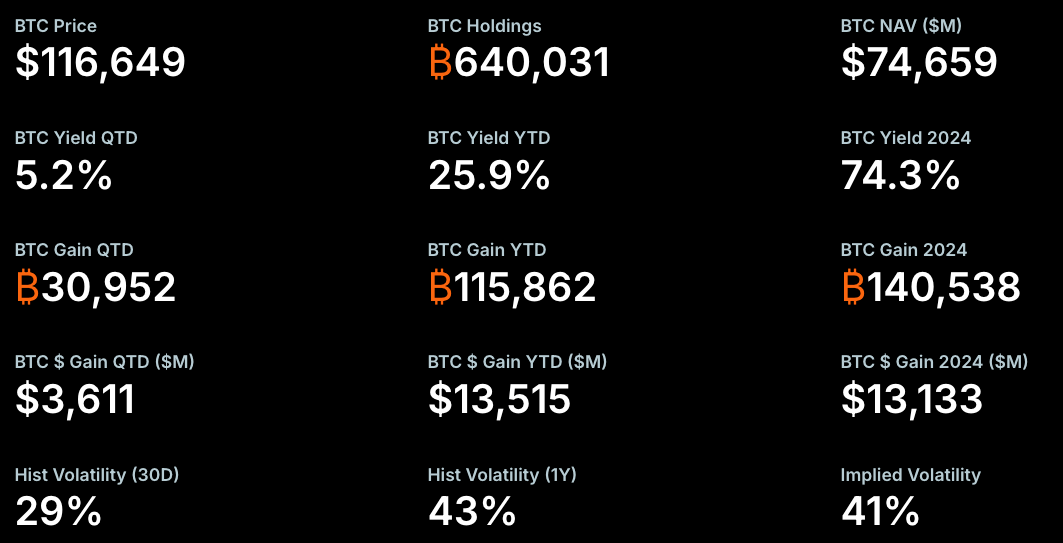This screenshot has width=1063, height=543.
Task: Click the Bitcoin icon beside 140,538
Action: pyautogui.click(x=853, y=287)
